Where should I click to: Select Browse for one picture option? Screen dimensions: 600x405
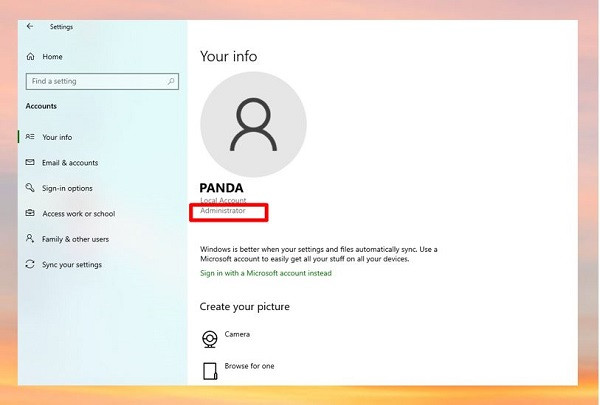coord(249,366)
